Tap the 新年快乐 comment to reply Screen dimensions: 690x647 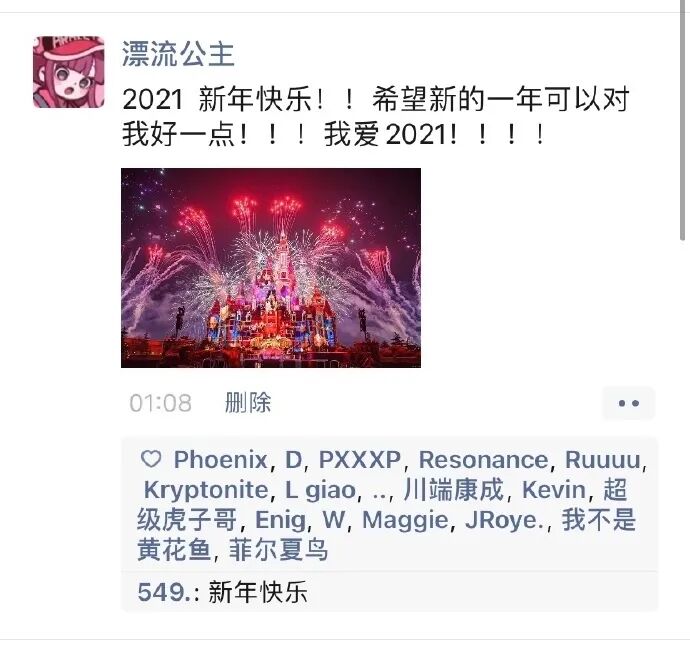pyautogui.click(x=257, y=592)
